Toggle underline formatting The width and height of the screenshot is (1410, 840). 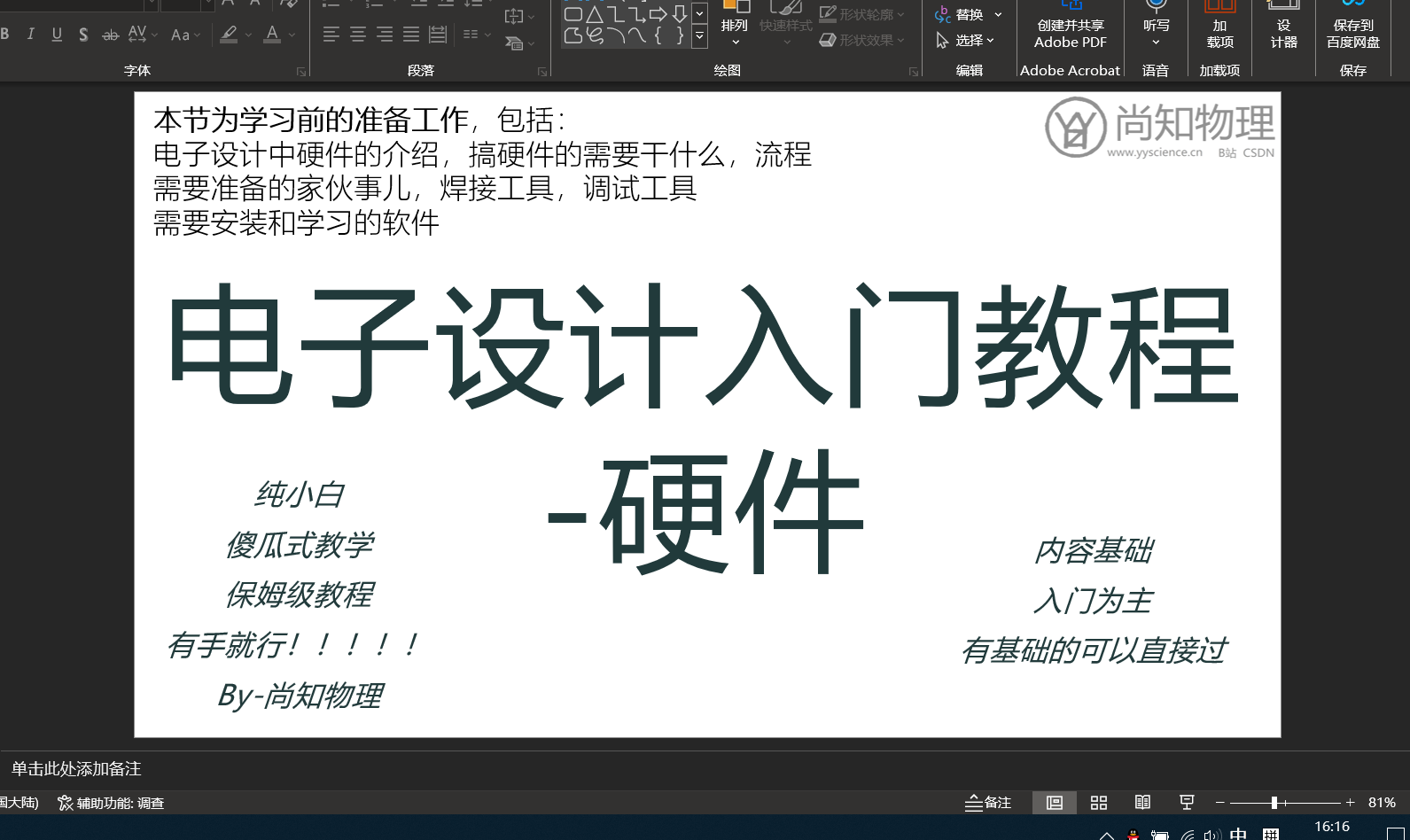pos(57,35)
